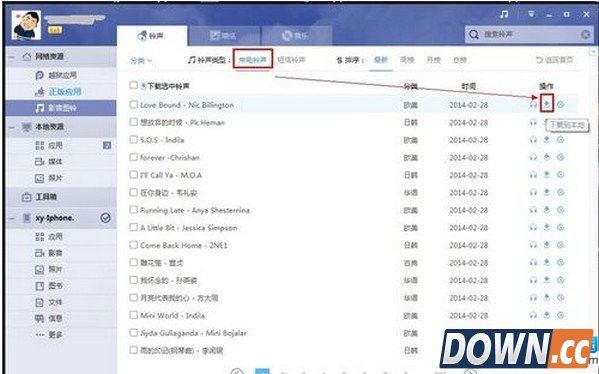Viewport: 599px width, 374px height.
Task: Open the title bar dropdown menu icon
Action: (x=531, y=14)
